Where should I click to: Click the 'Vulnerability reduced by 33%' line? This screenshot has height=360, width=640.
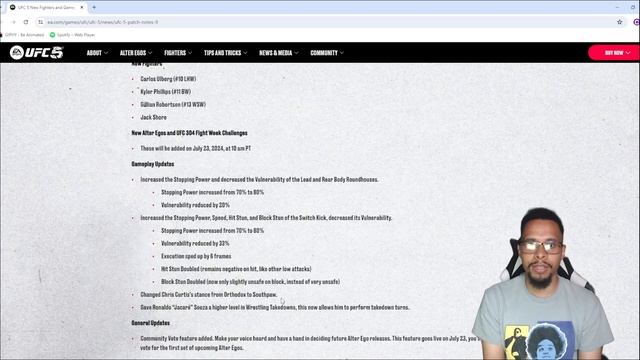195,243
